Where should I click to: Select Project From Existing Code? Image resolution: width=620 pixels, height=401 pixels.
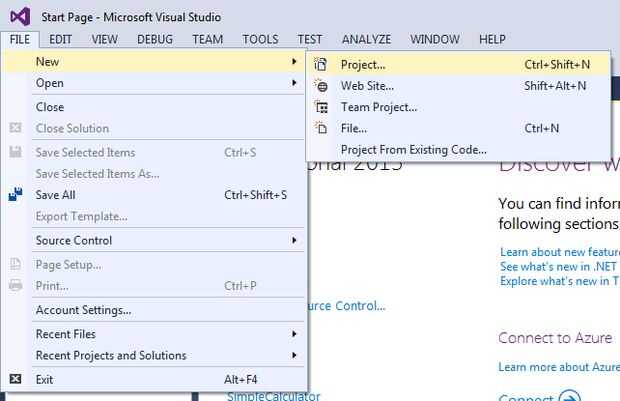pyautogui.click(x=413, y=150)
